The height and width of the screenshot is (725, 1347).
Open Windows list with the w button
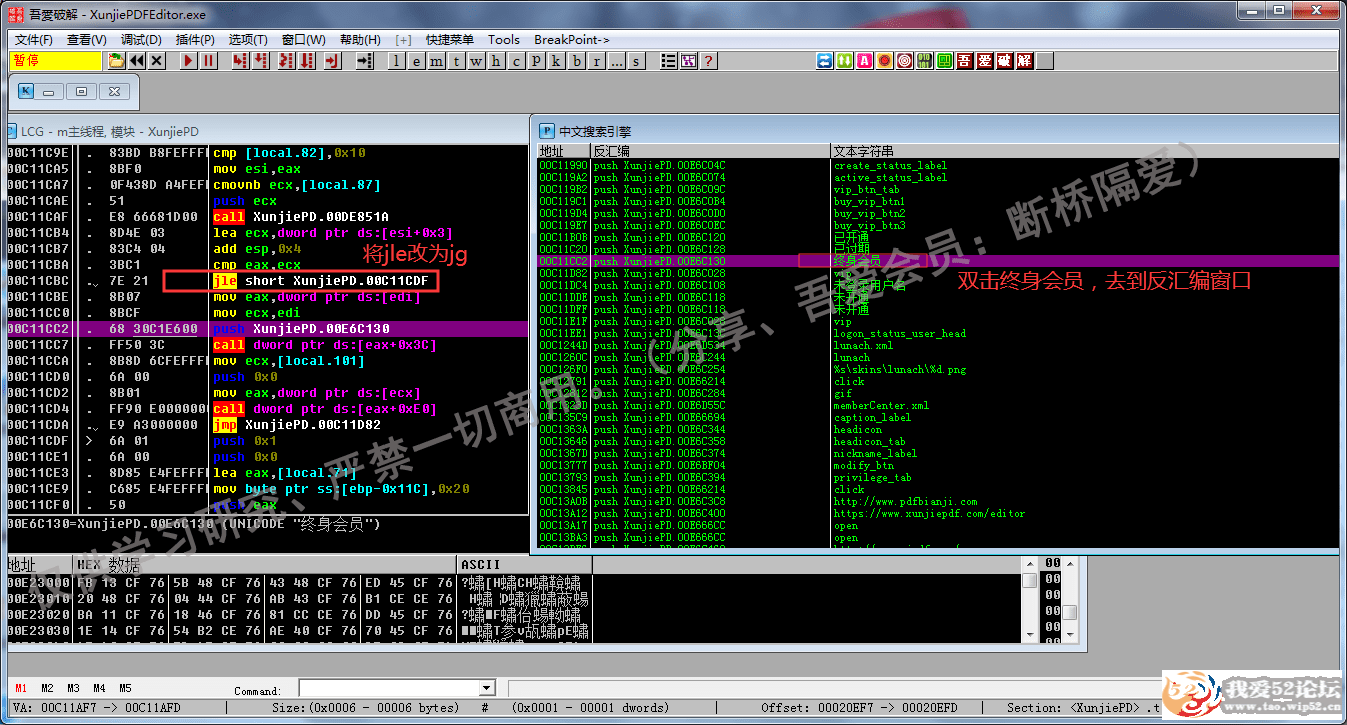click(x=477, y=61)
